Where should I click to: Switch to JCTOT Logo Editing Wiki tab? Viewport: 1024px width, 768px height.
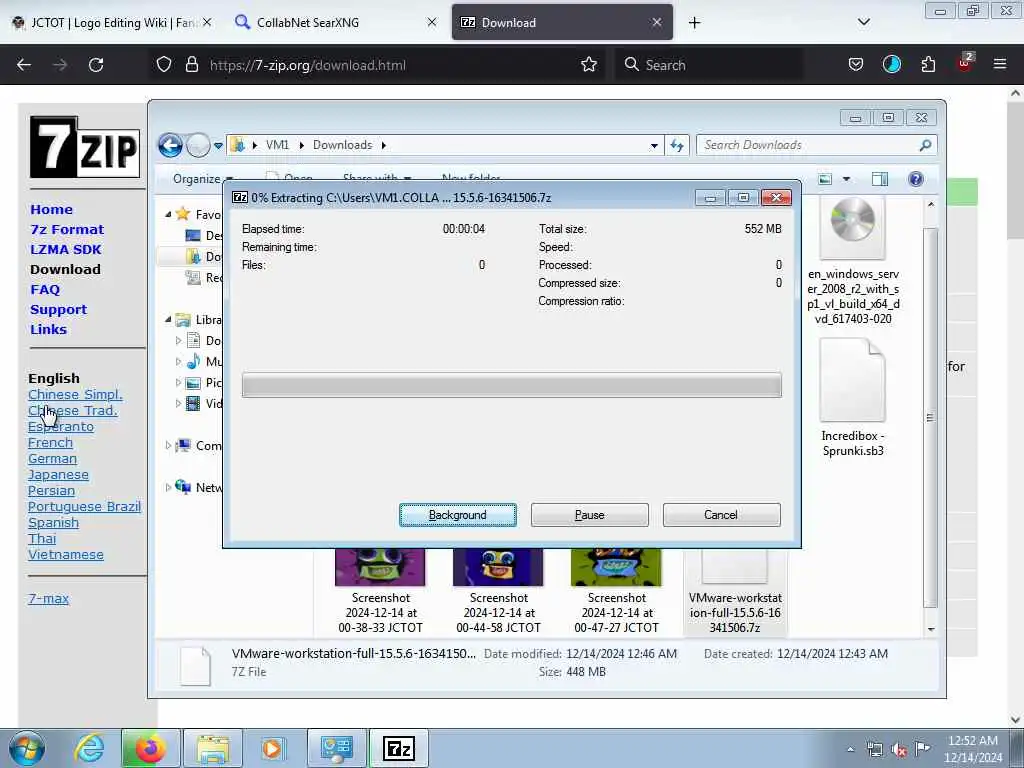(x=112, y=23)
